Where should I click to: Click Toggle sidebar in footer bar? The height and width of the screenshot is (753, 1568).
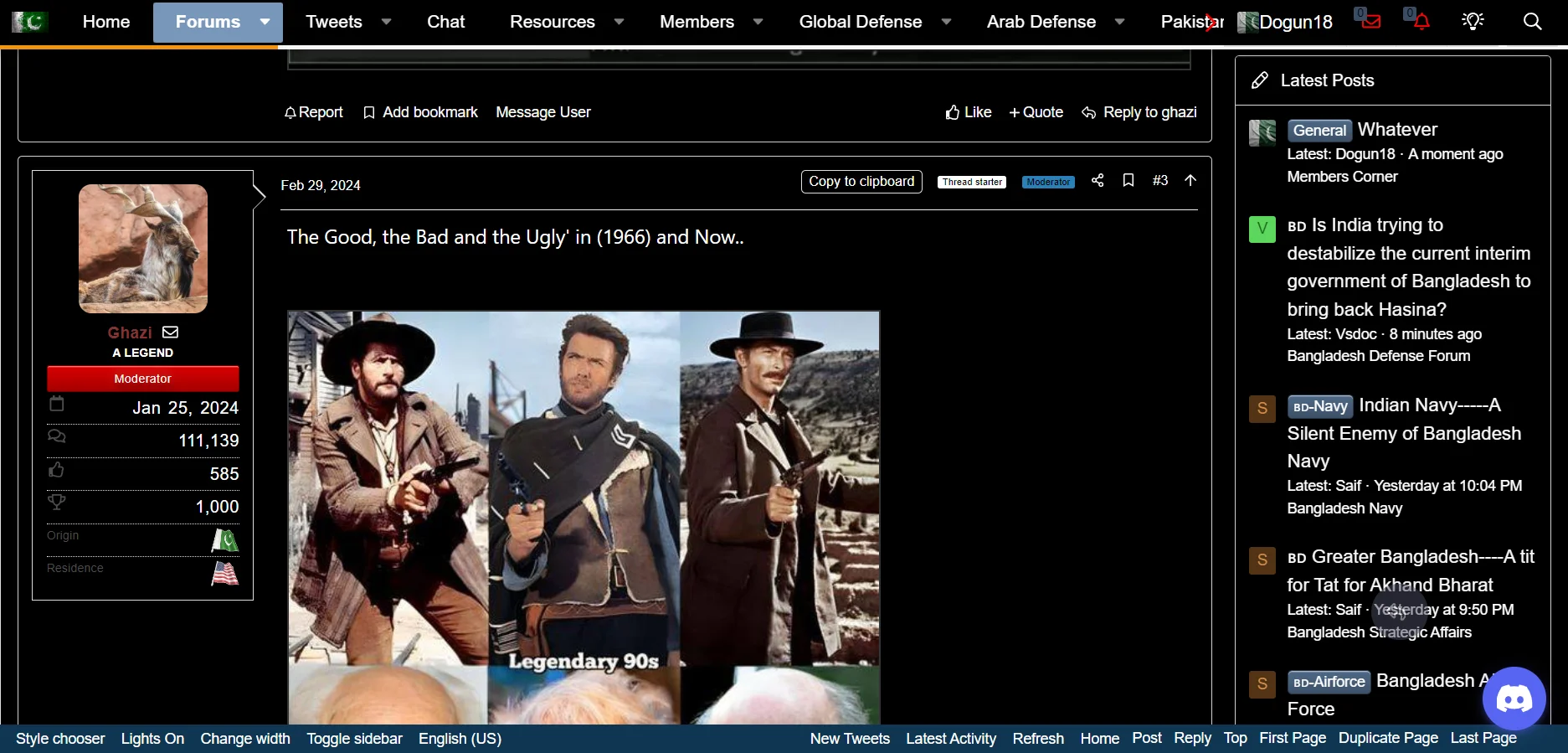coord(354,739)
